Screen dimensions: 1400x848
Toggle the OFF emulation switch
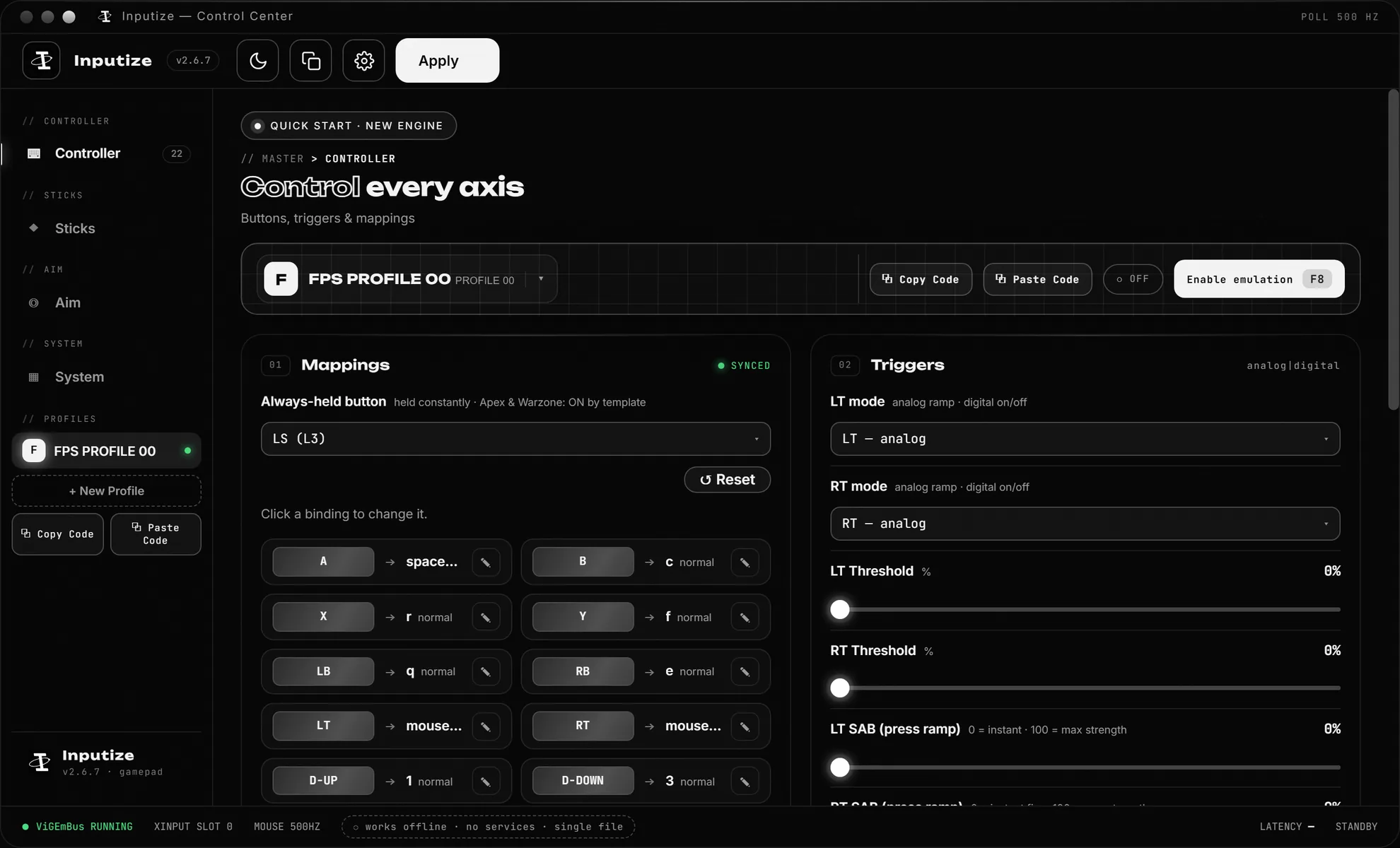click(x=1133, y=279)
